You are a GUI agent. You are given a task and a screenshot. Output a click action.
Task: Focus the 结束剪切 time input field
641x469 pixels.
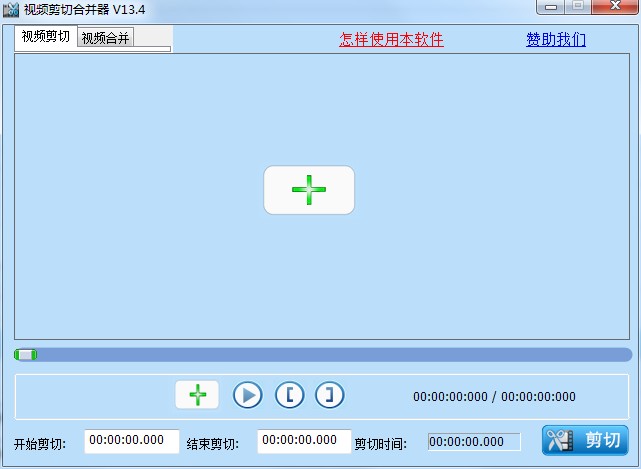(x=304, y=441)
